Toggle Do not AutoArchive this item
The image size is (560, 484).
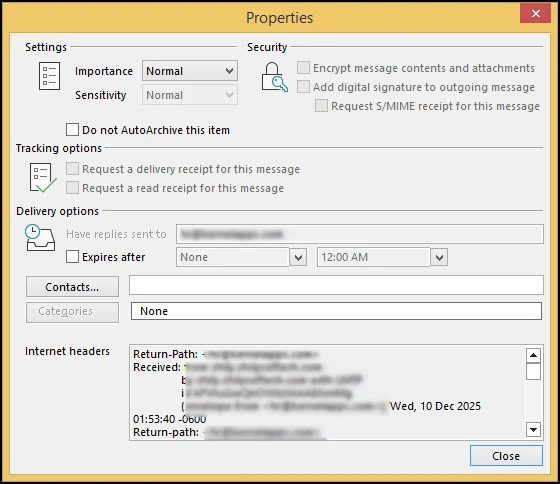(72, 130)
